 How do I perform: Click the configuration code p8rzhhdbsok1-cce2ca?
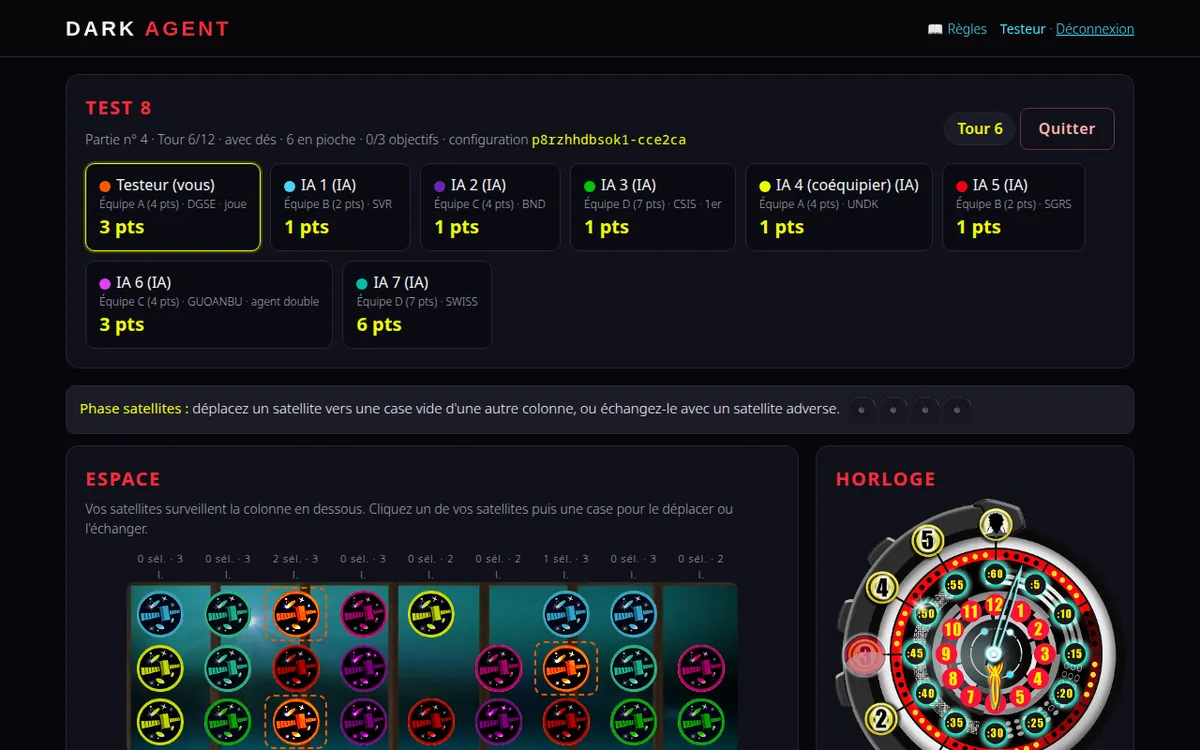[x=609, y=140]
